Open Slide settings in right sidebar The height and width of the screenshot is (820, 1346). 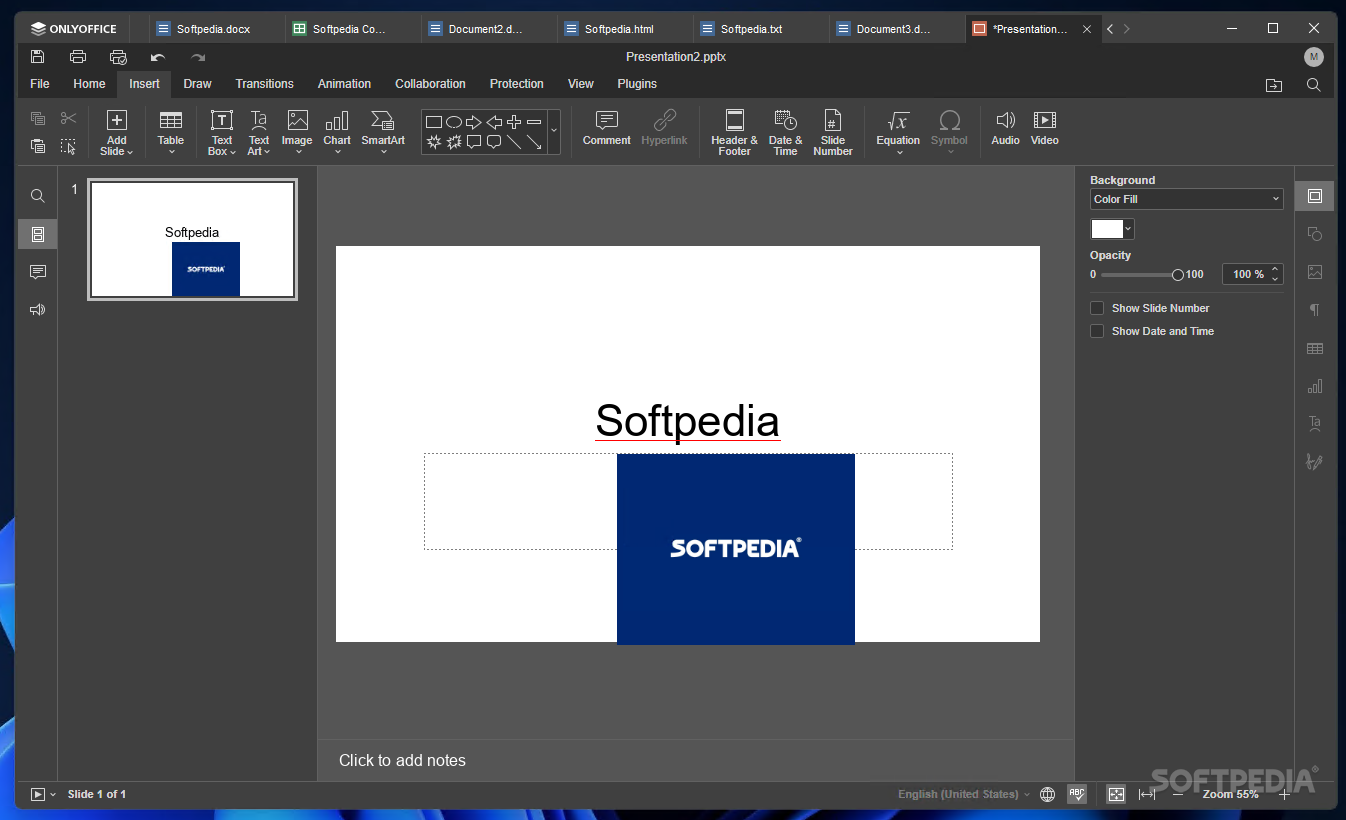pyautogui.click(x=1315, y=196)
